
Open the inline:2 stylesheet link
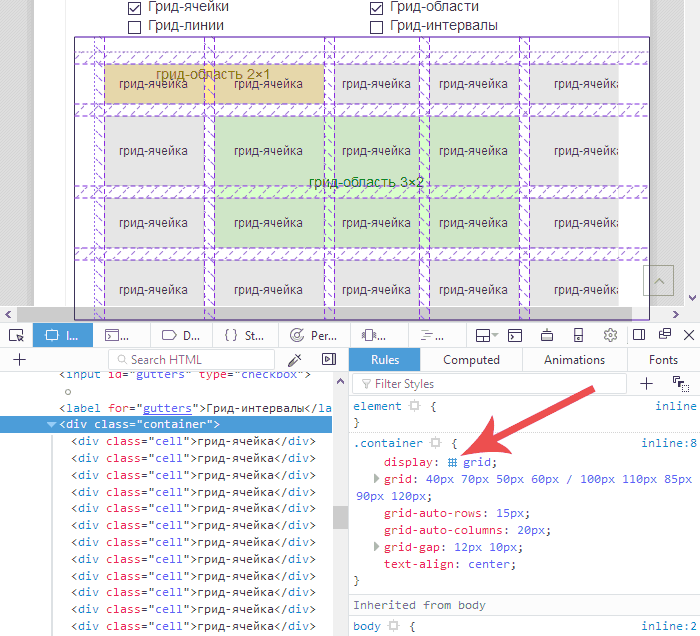pyautogui.click(x=669, y=626)
